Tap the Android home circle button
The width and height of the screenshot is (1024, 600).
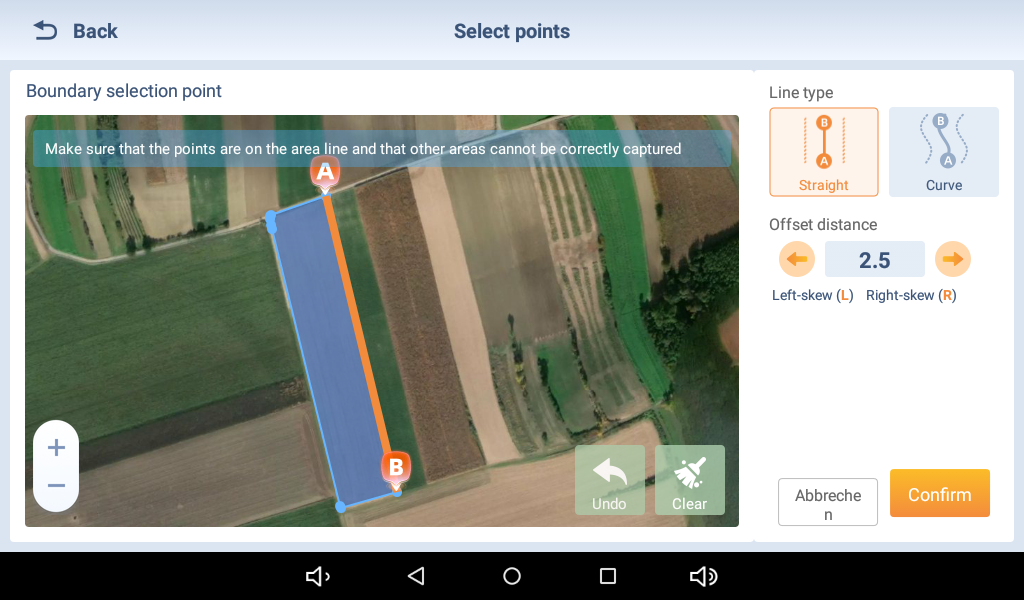[512, 576]
